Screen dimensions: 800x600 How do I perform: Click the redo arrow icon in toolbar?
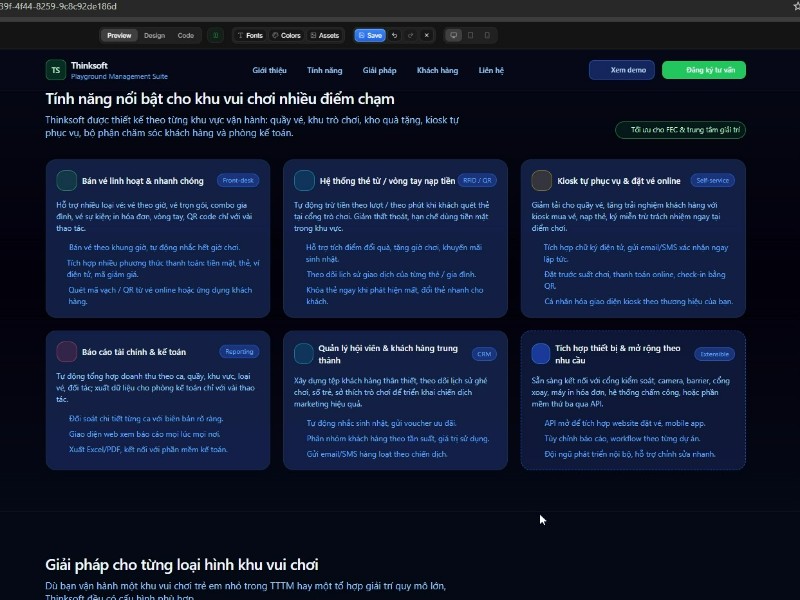(410, 35)
